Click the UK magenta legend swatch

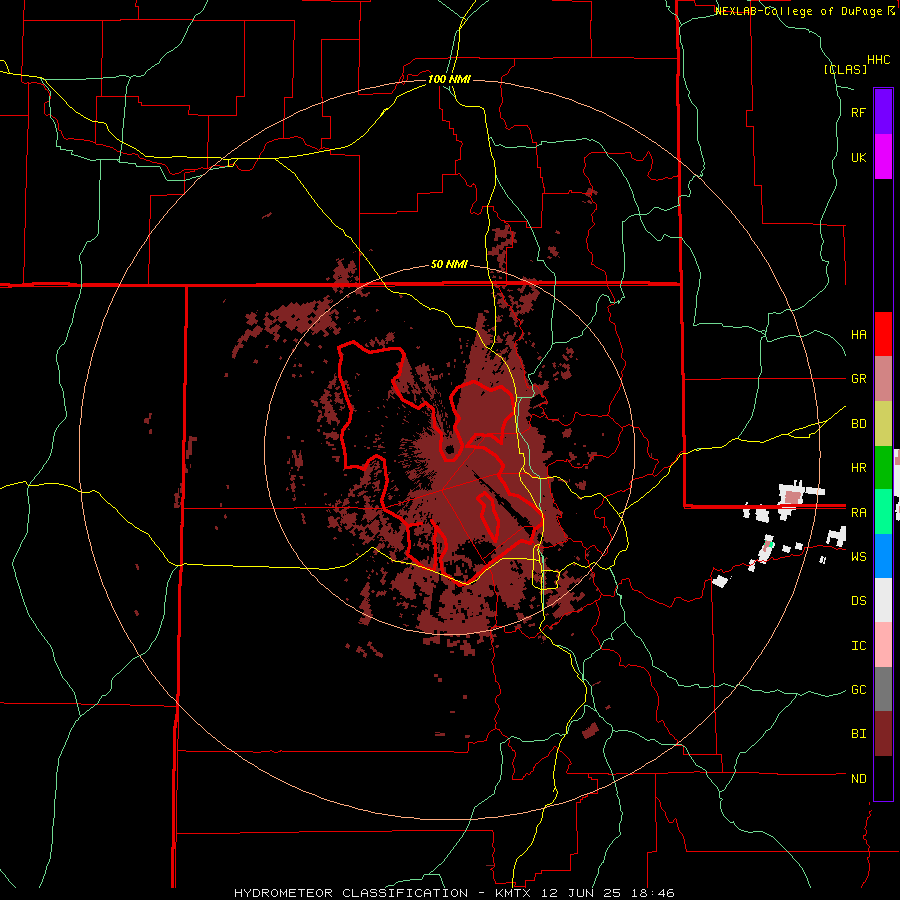click(x=883, y=157)
